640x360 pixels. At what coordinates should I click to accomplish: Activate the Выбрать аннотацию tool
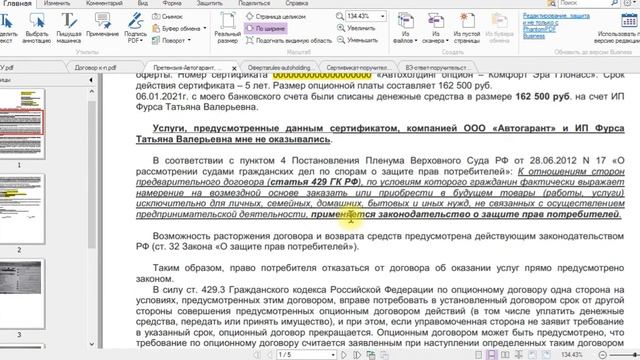click(x=36, y=28)
